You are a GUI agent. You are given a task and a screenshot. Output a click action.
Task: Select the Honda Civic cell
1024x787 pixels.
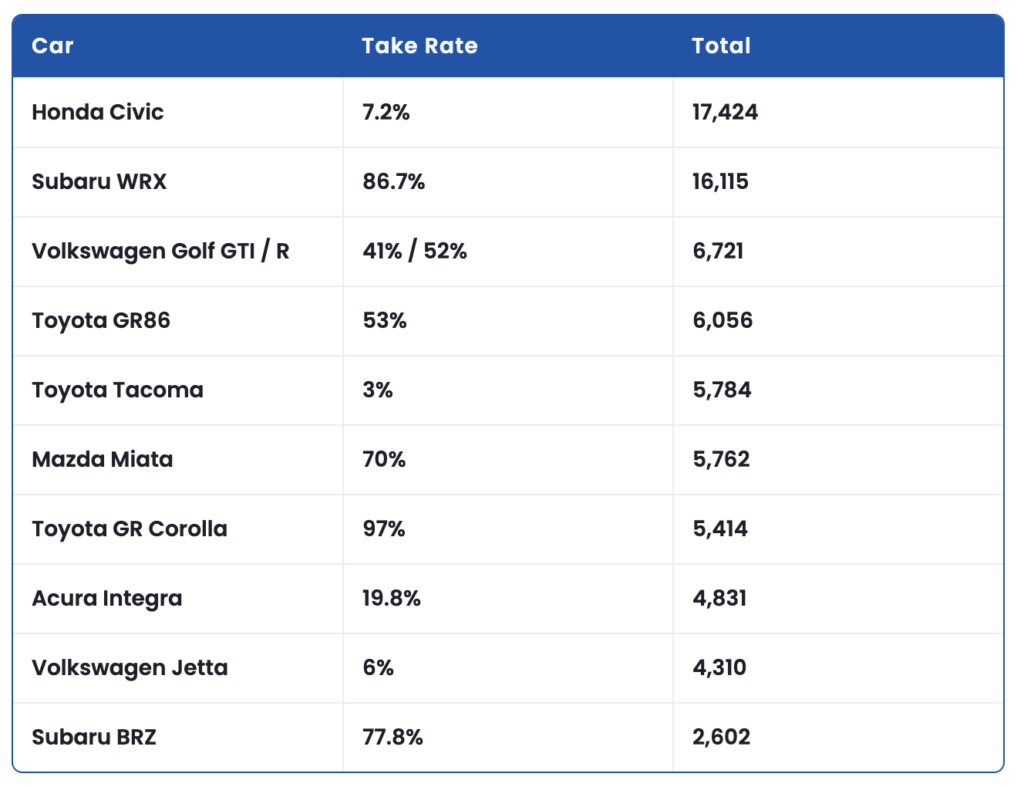click(98, 112)
